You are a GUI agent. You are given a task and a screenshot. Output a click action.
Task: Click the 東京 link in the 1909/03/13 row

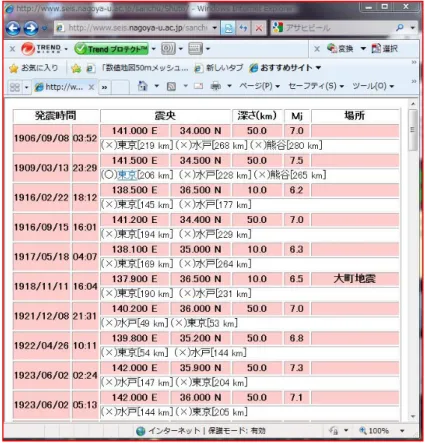(x=127, y=175)
